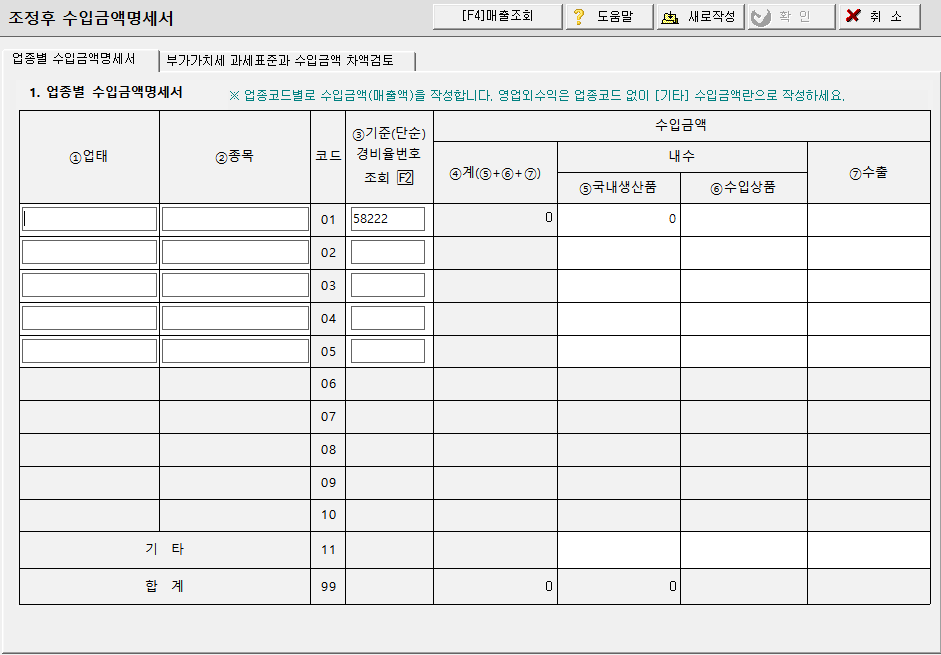Click 기타 row 국내생산품 cell
Viewport: 941px width, 655px height.
pos(619,550)
